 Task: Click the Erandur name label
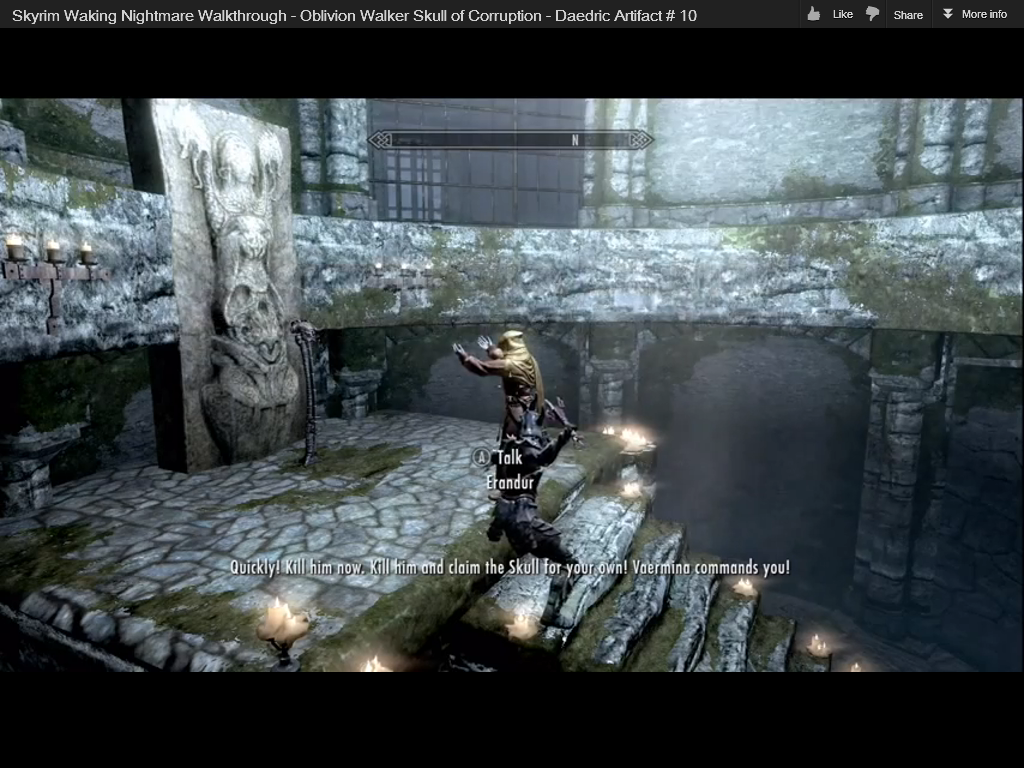click(510, 483)
